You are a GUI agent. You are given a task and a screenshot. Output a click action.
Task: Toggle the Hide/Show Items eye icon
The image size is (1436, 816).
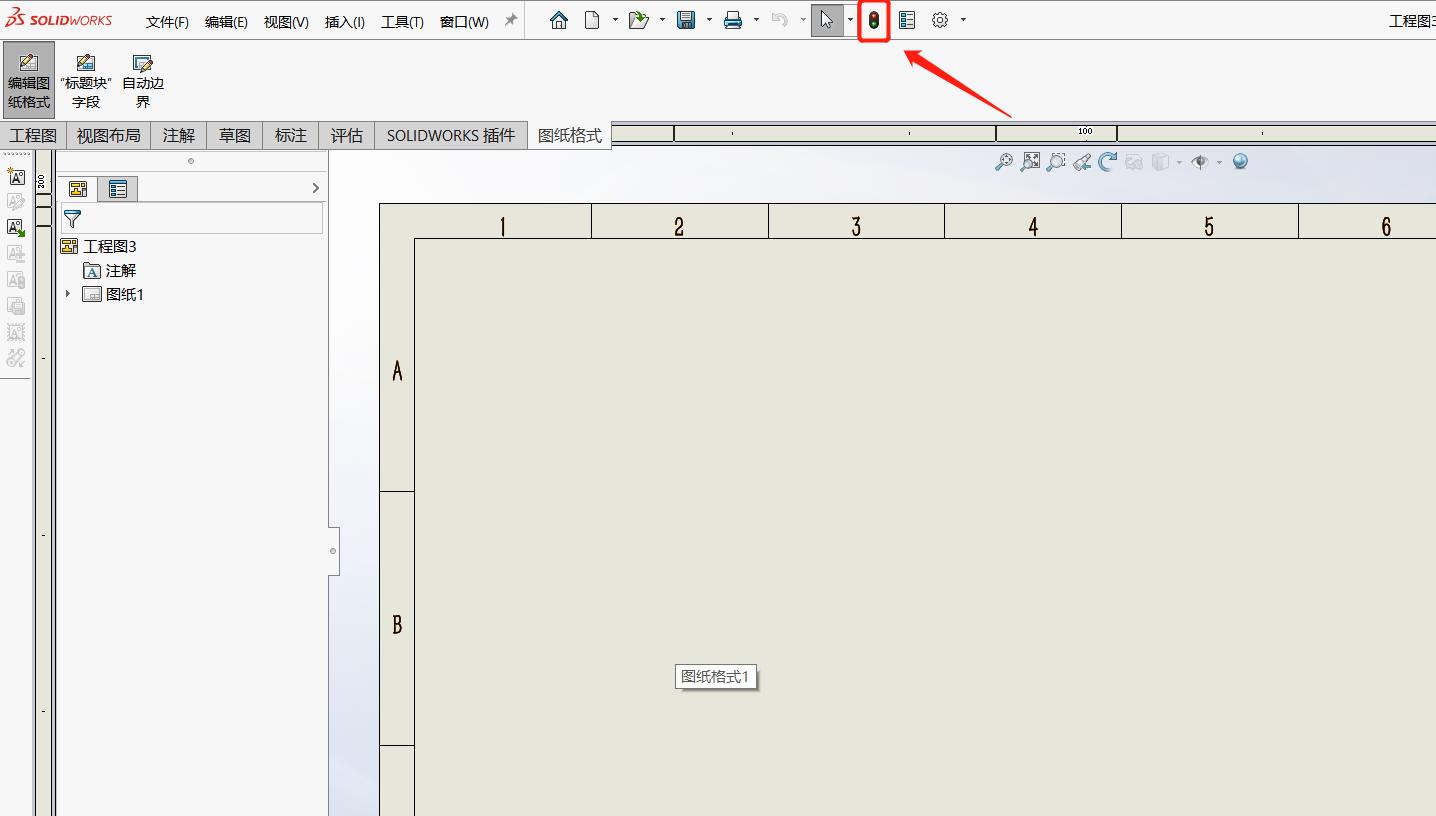pyautogui.click(x=1201, y=162)
